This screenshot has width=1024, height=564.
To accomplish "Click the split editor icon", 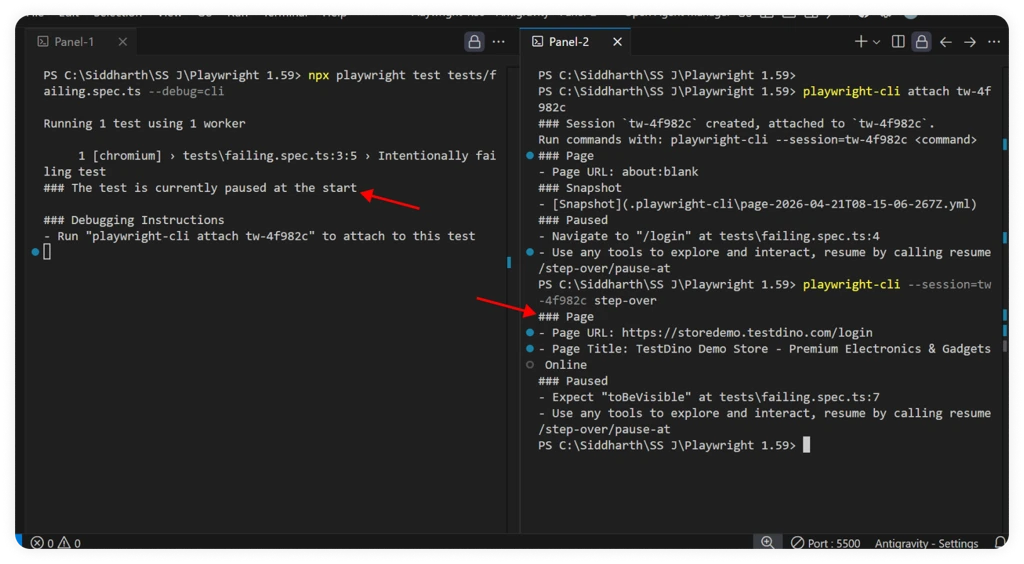I will (898, 42).
